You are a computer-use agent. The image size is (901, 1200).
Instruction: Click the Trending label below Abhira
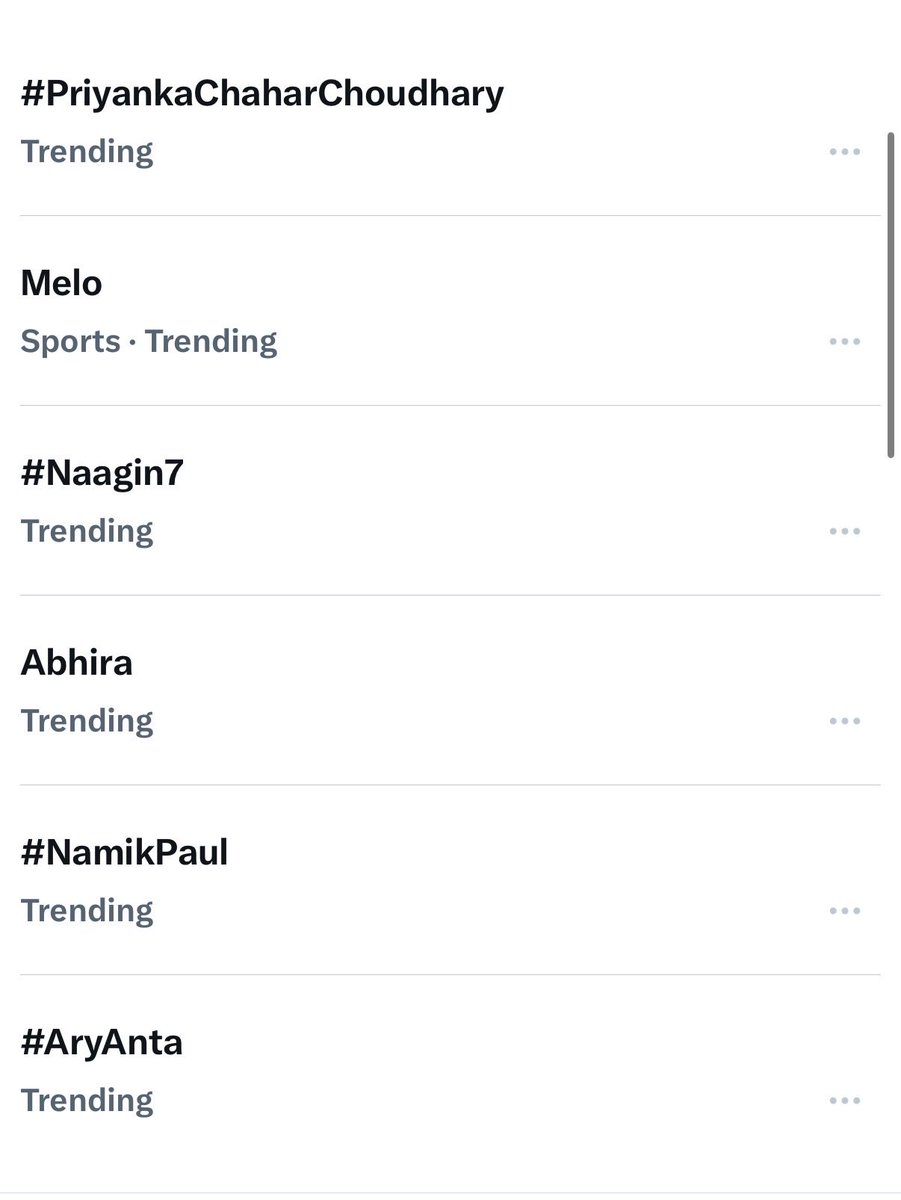(87, 722)
